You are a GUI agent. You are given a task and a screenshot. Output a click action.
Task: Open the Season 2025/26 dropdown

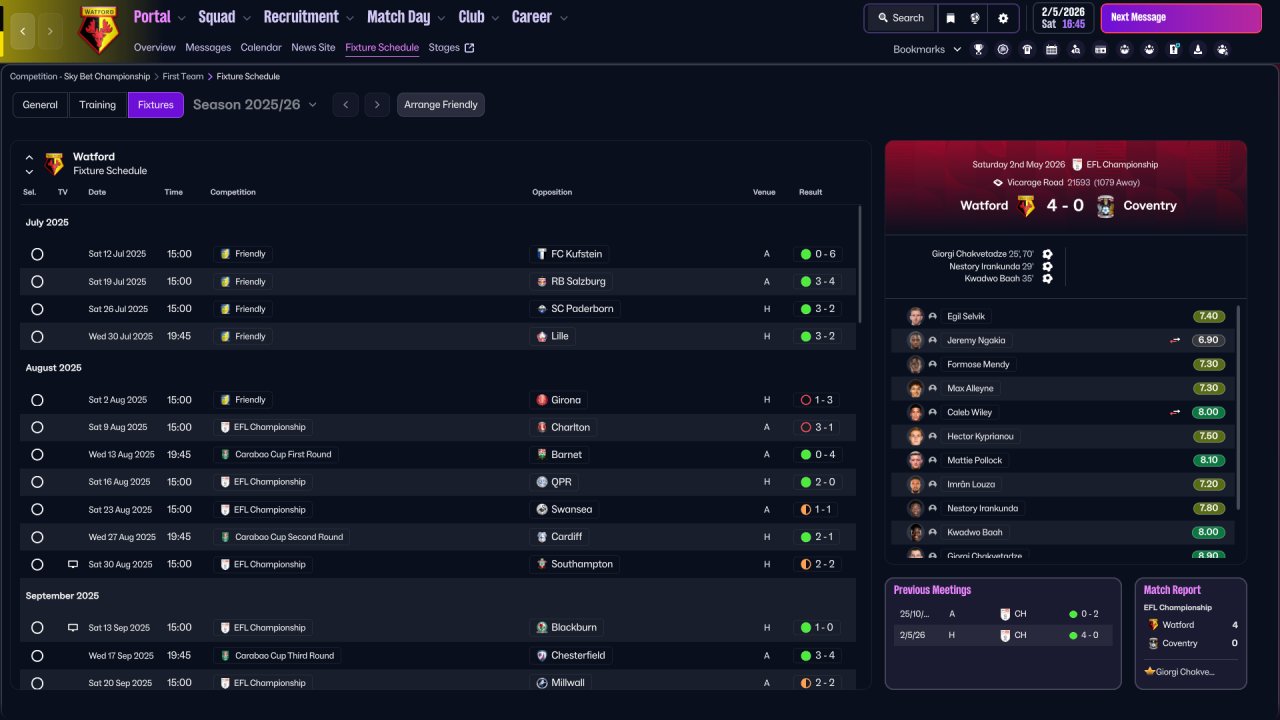pyautogui.click(x=255, y=105)
